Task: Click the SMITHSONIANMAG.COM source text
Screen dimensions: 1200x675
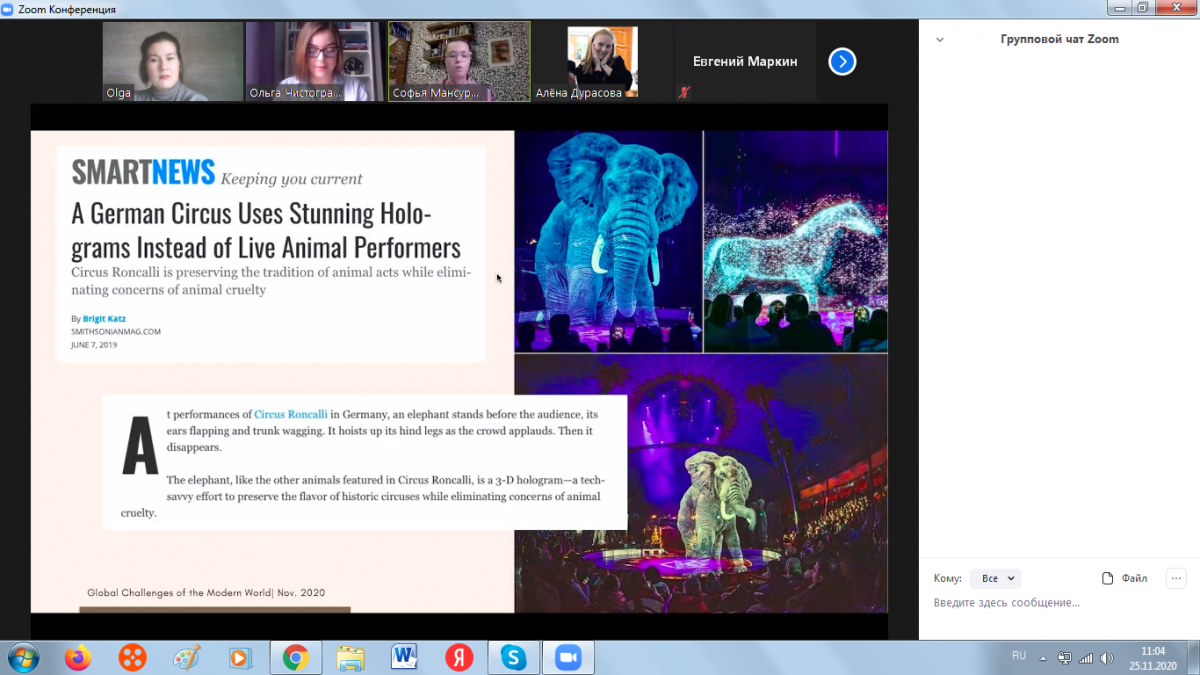Action: coord(116,331)
